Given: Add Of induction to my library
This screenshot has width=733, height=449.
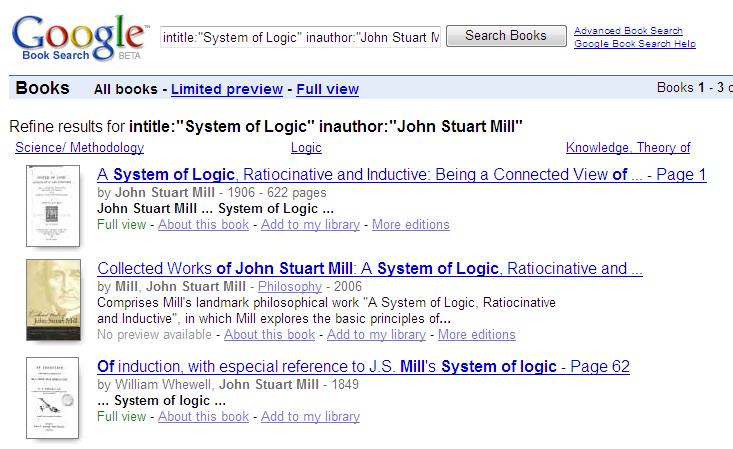Looking at the screenshot, I should pyautogui.click(x=310, y=416).
